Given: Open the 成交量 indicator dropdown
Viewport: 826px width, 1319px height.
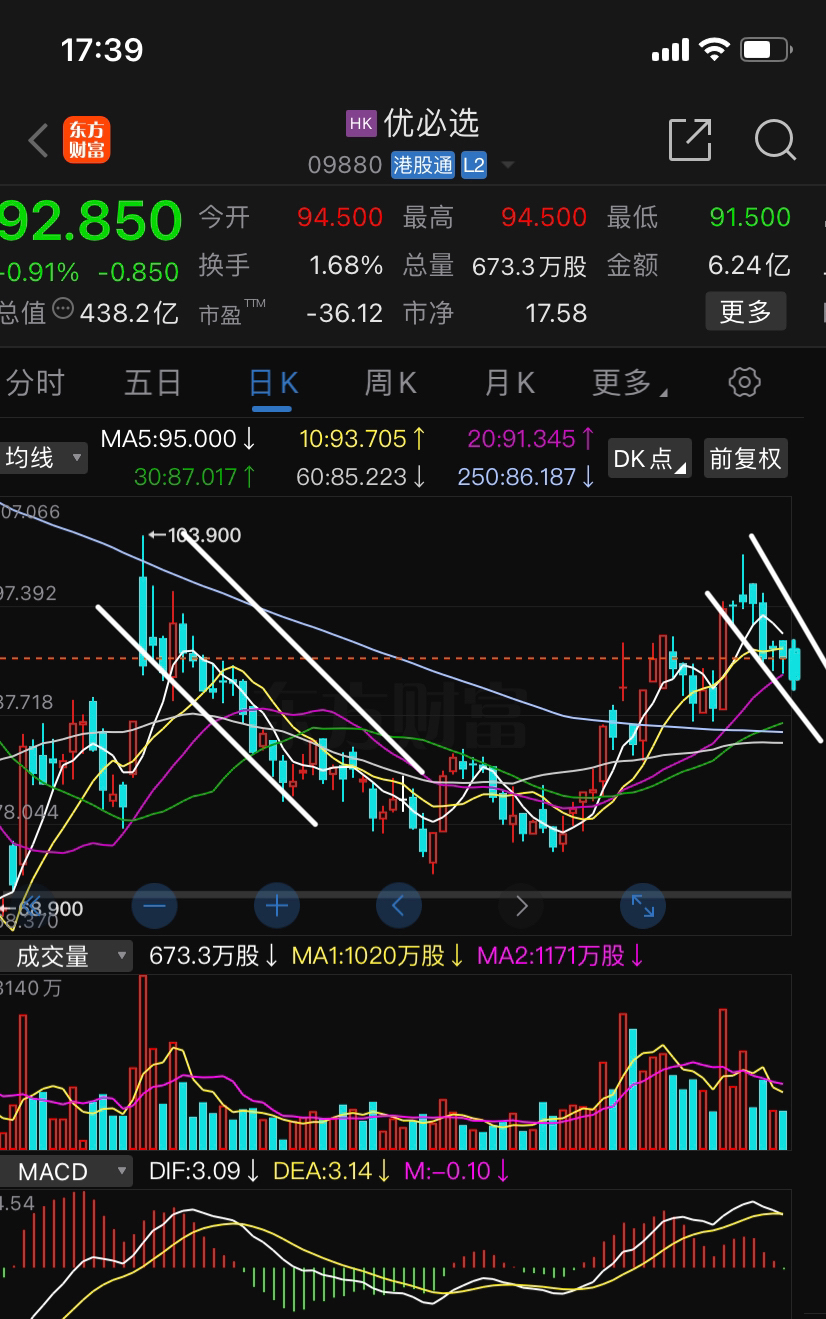Looking at the screenshot, I should (65, 956).
